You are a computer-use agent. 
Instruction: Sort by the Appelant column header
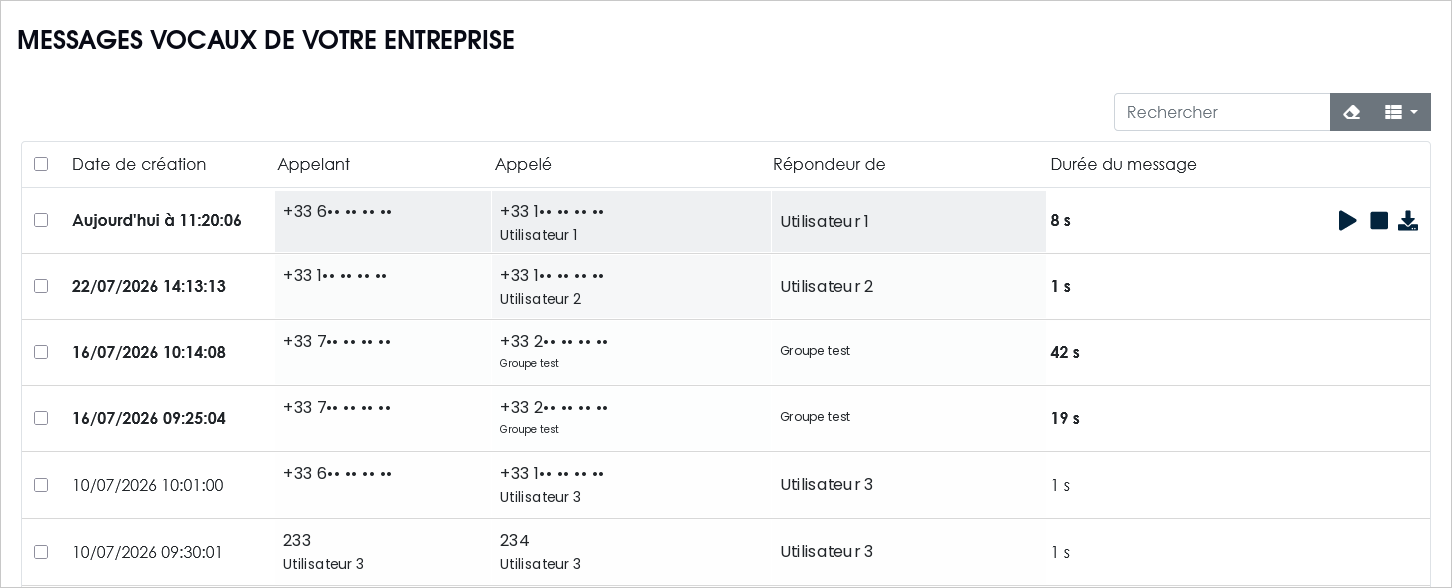(314, 164)
